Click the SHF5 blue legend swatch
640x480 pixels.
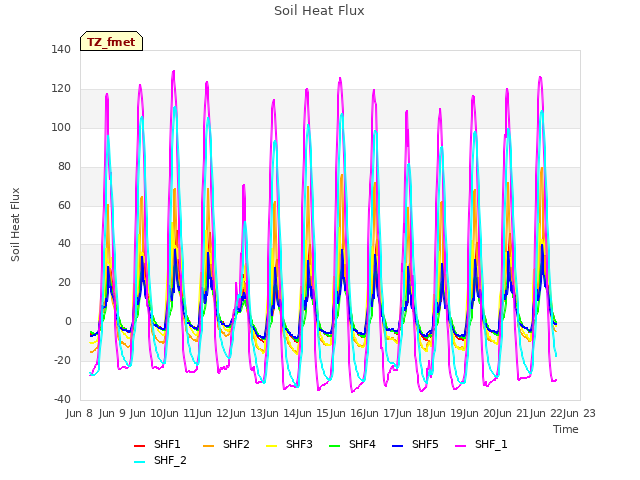click(397, 446)
